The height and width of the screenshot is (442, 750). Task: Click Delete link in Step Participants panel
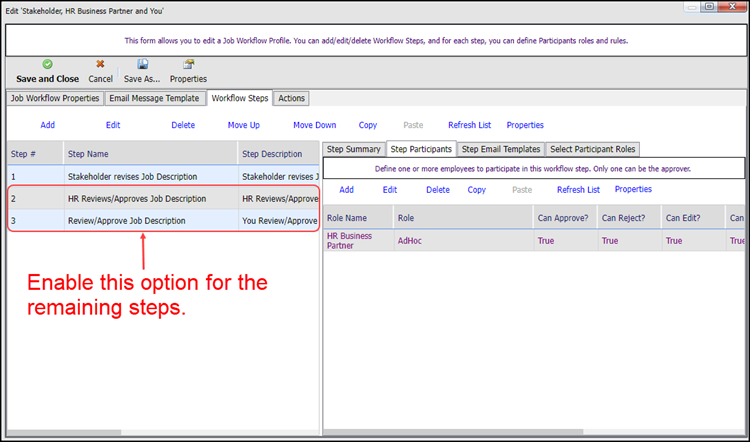click(438, 190)
